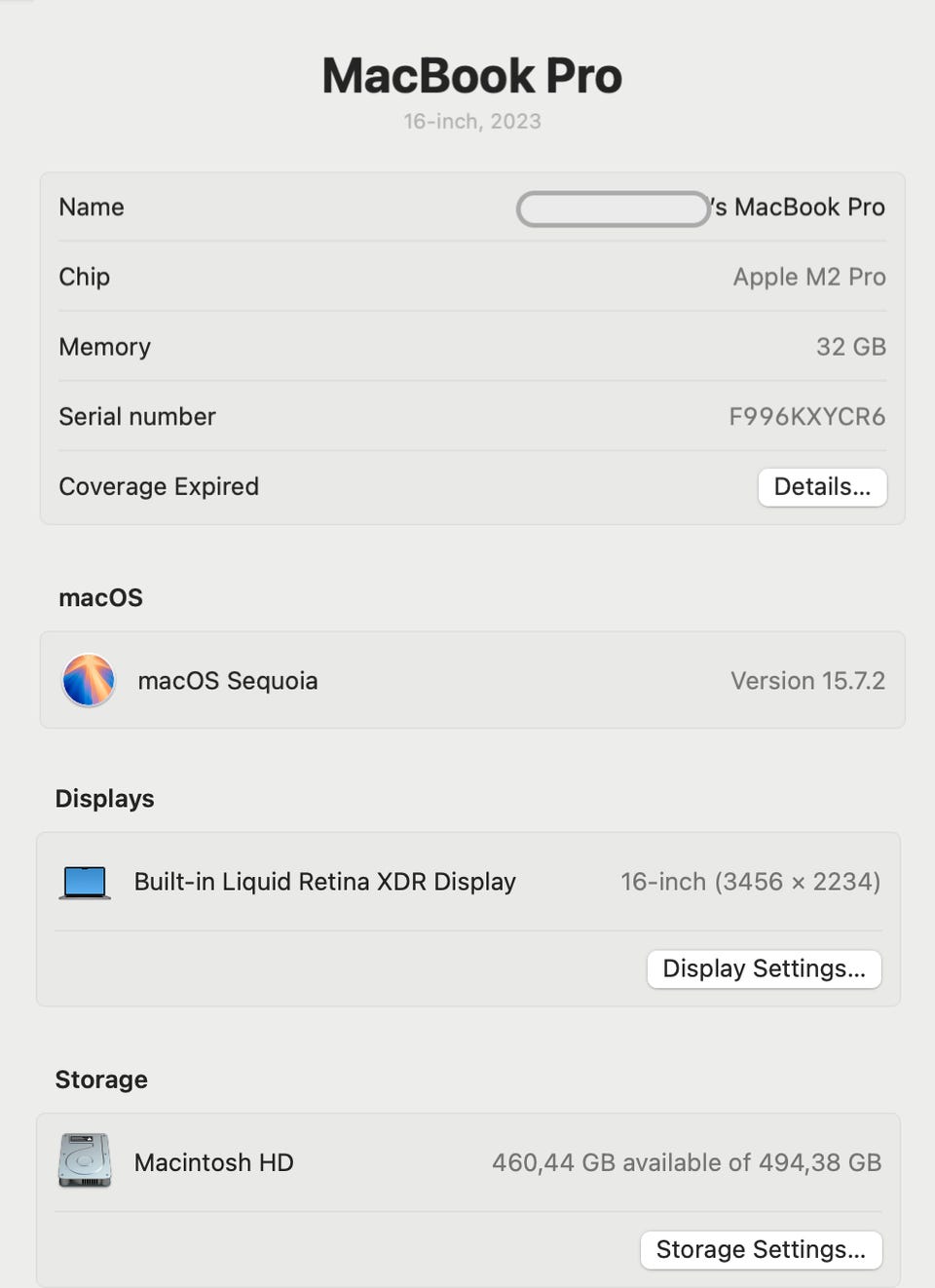Click the 's MacBook Pro name text
The image size is (935, 1288).
pos(798,208)
